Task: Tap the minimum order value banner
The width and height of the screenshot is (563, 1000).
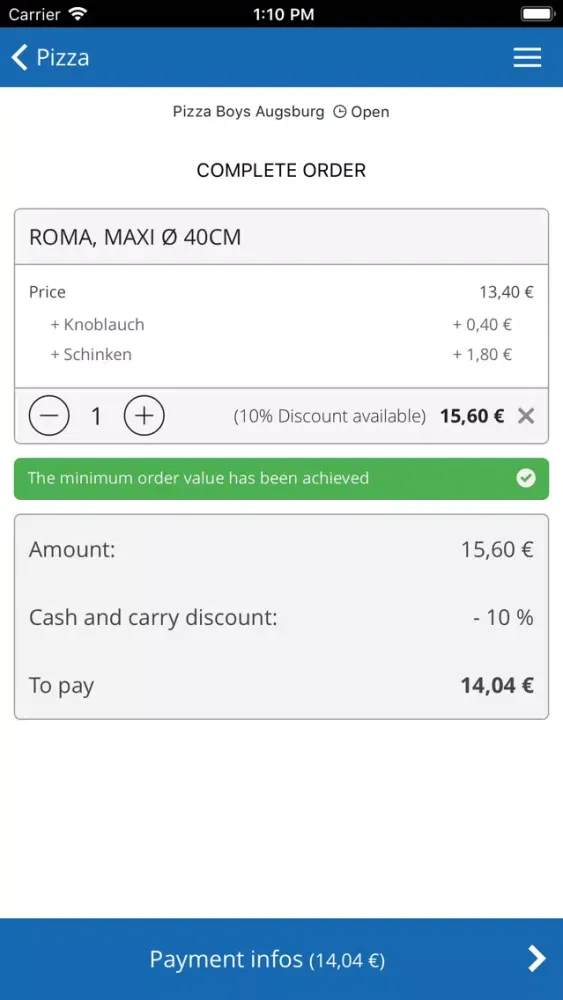Action: tap(281, 478)
